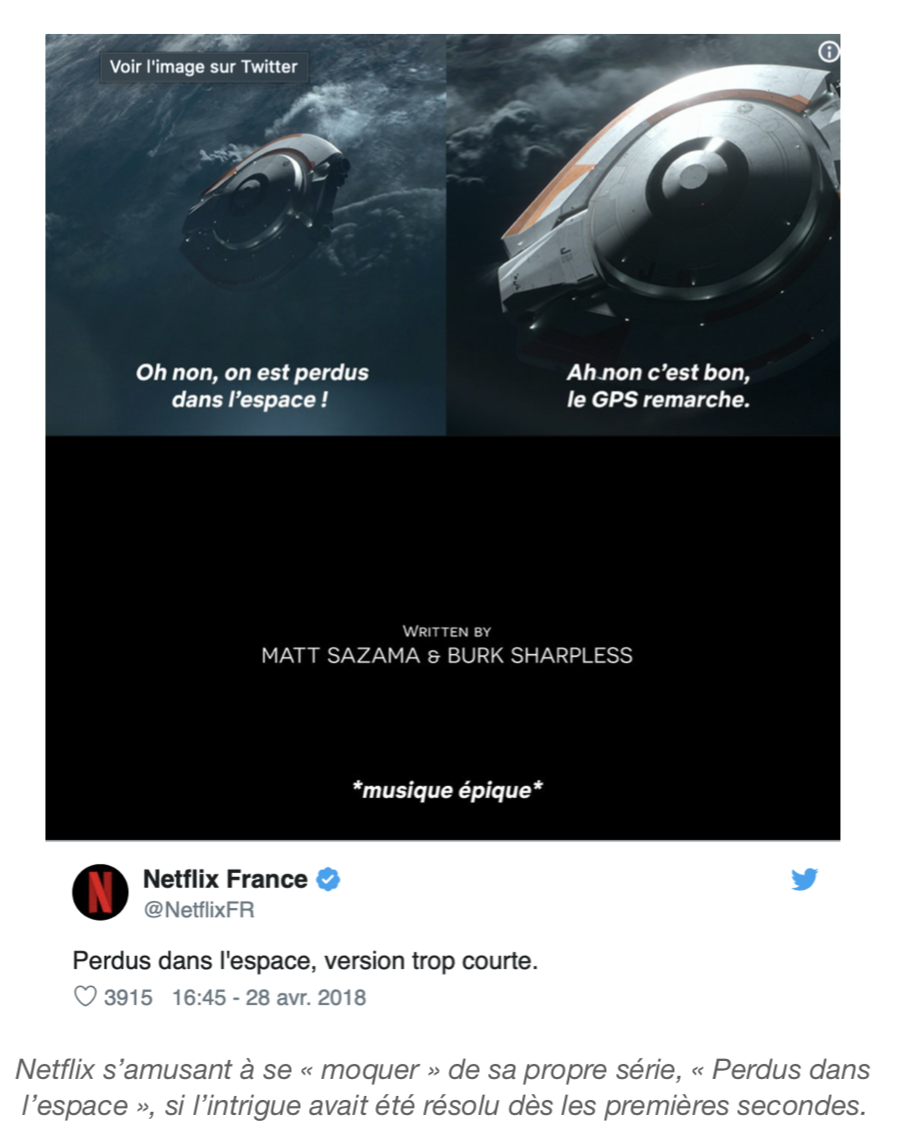906x1144 pixels.
Task: Like the tweet with the heart icon
Action: (x=85, y=997)
